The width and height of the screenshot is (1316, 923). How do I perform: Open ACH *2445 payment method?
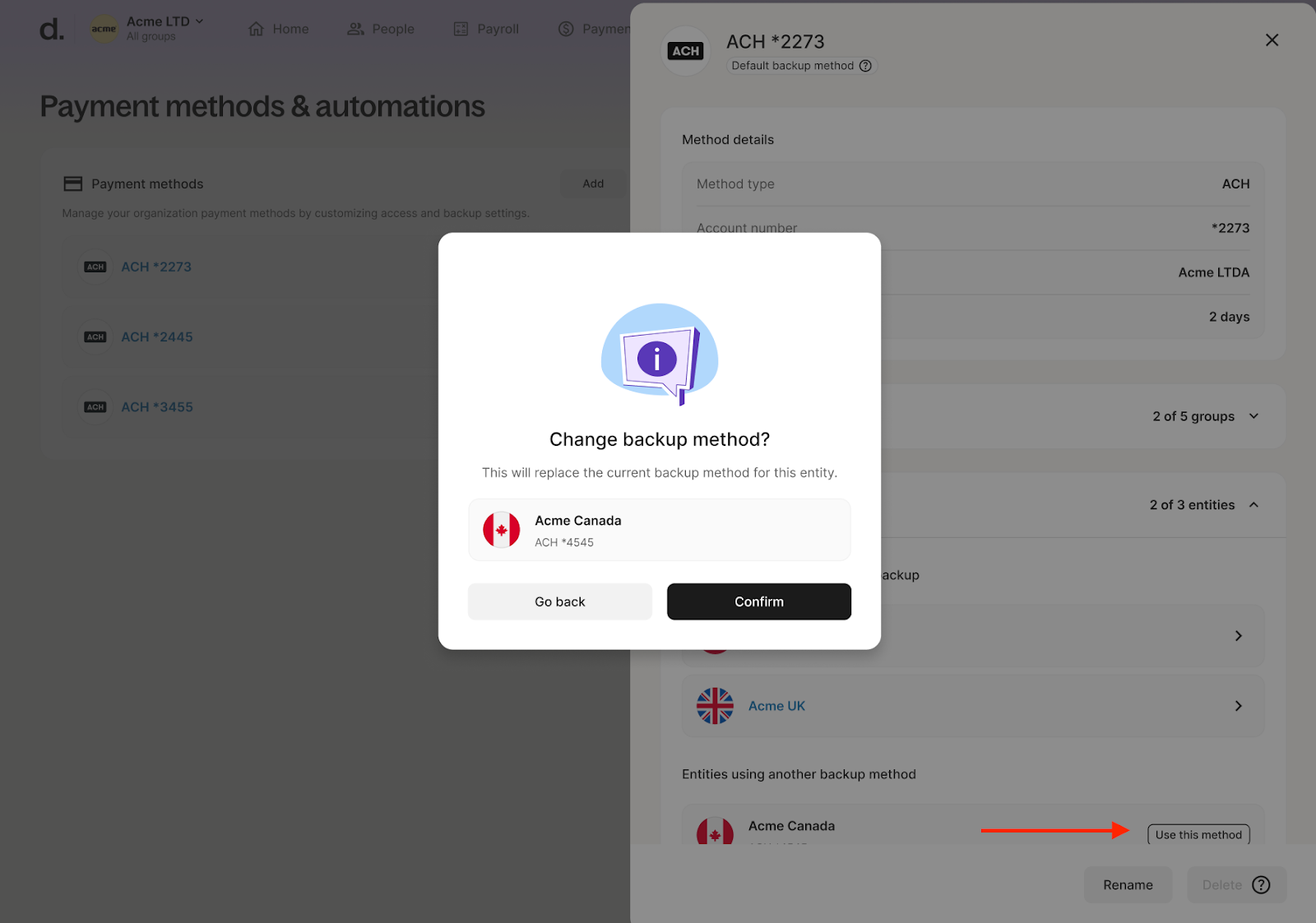click(x=157, y=337)
